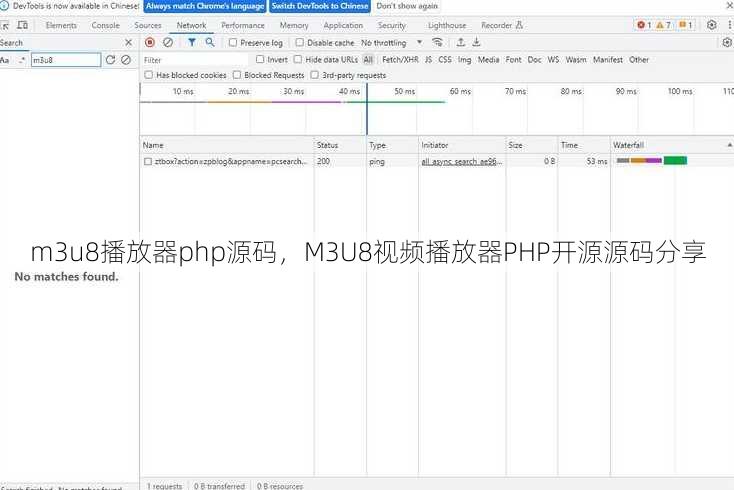Check Hide data URLs checkbox

coord(298,59)
